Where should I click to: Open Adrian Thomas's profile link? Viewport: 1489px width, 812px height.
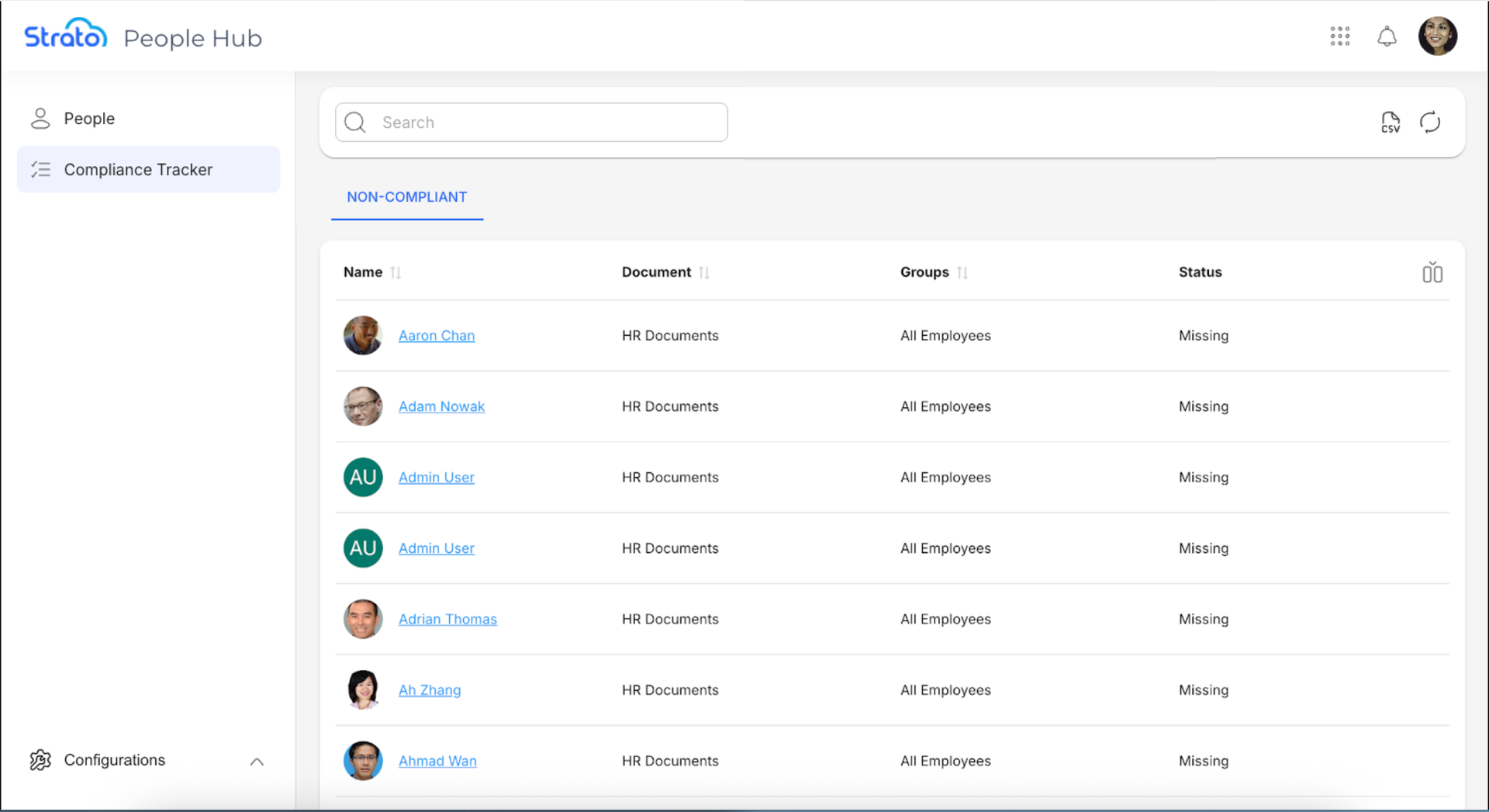point(447,619)
